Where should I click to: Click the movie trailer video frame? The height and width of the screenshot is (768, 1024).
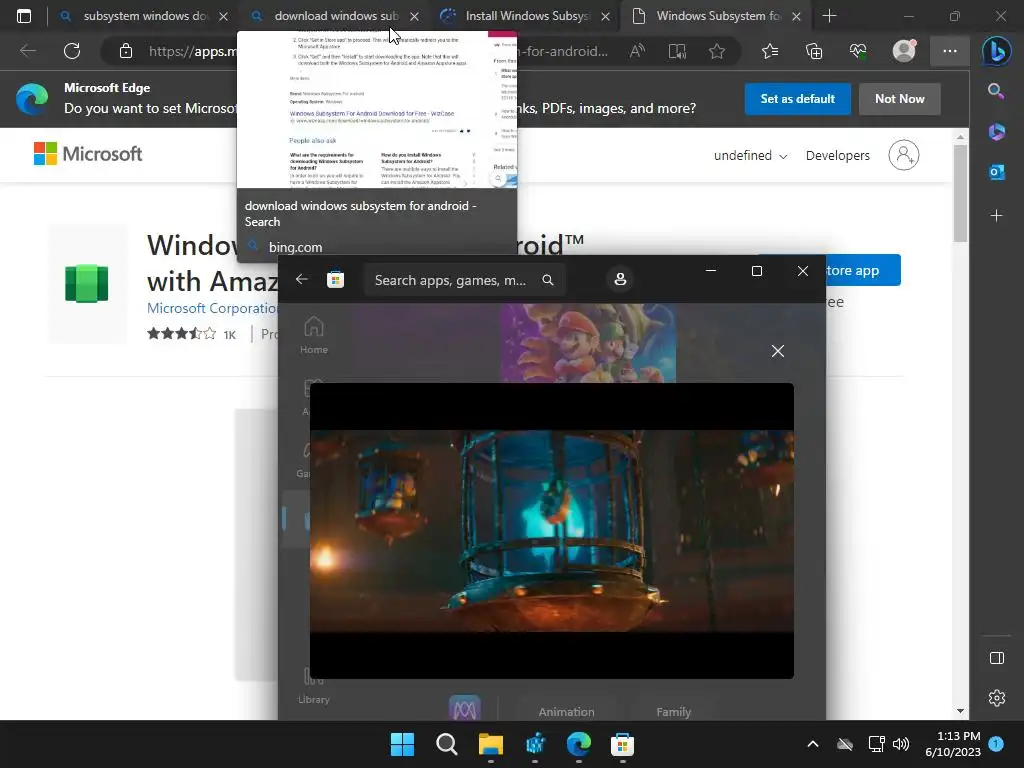coord(552,530)
